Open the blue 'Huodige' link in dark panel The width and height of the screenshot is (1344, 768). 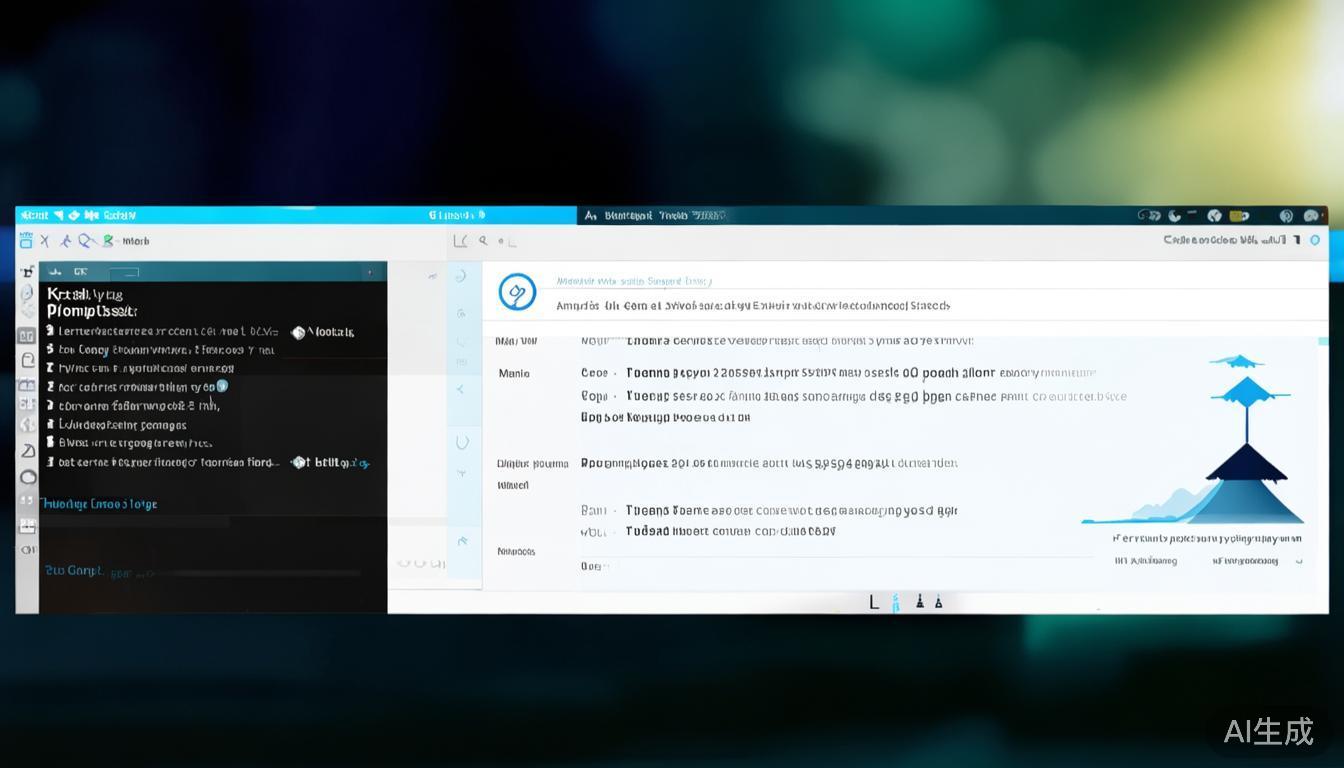tap(98, 504)
